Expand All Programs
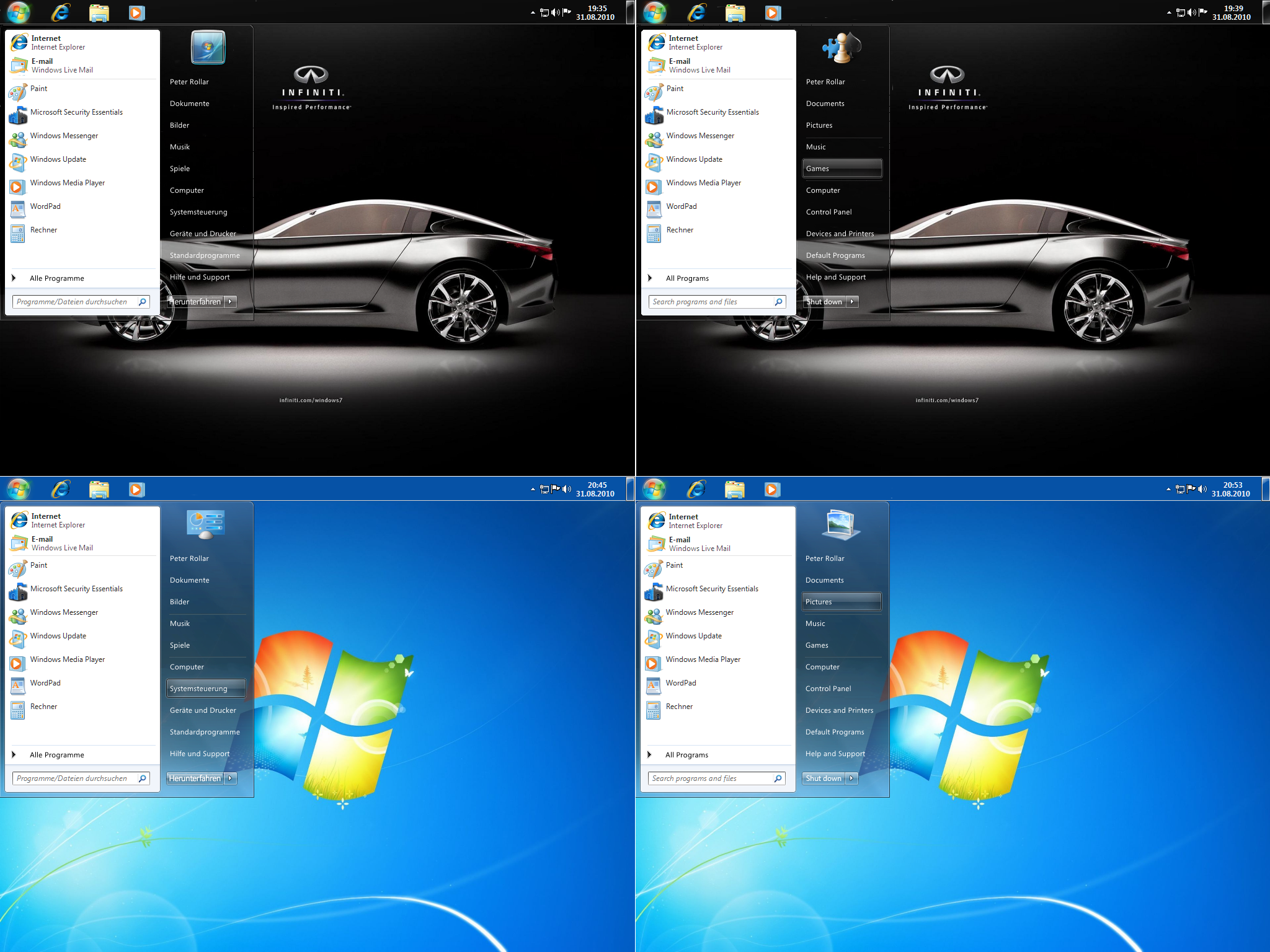 (x=688, y=278)
